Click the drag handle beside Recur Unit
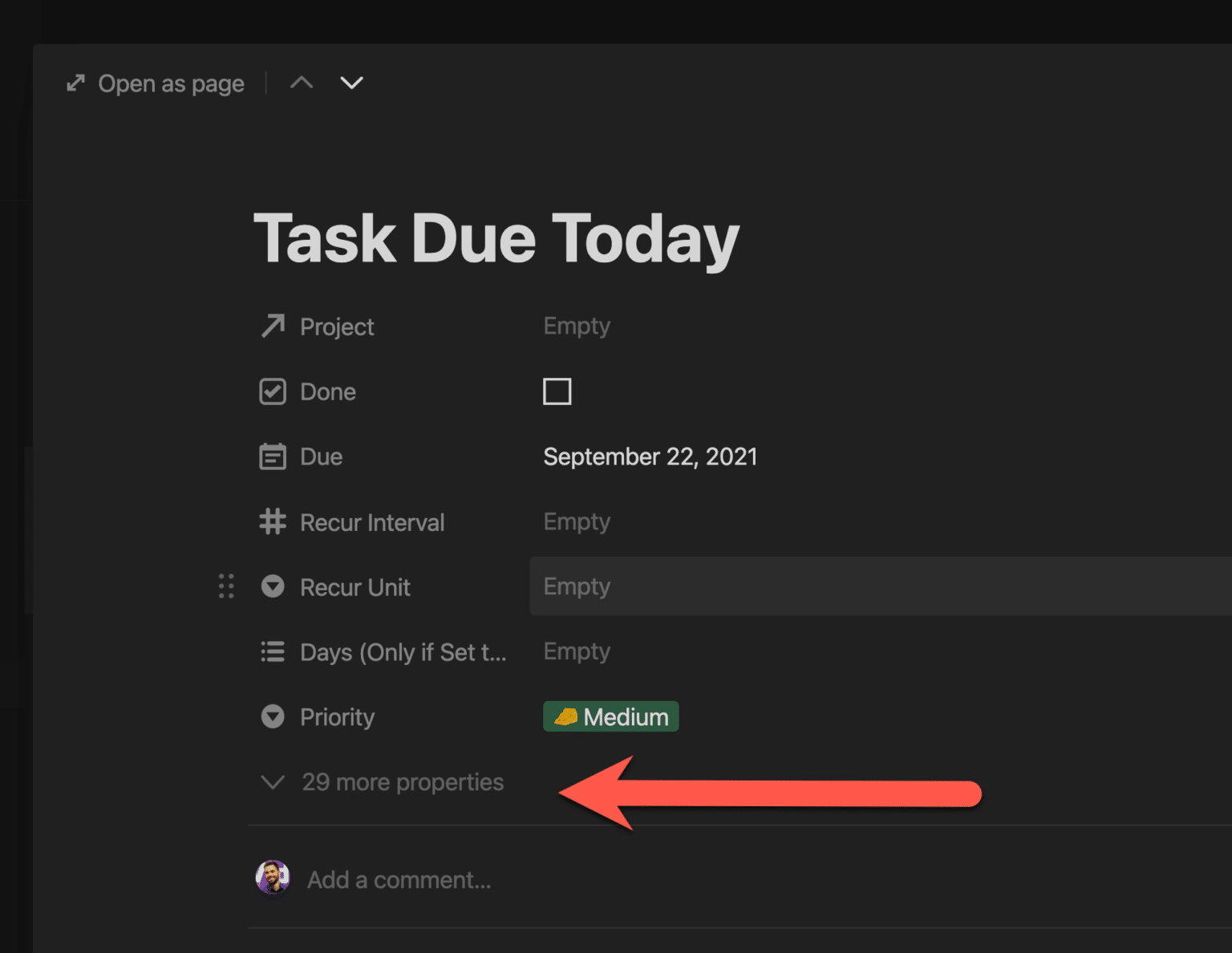This screenshot has height=953, width=1232. pos(225,586)
